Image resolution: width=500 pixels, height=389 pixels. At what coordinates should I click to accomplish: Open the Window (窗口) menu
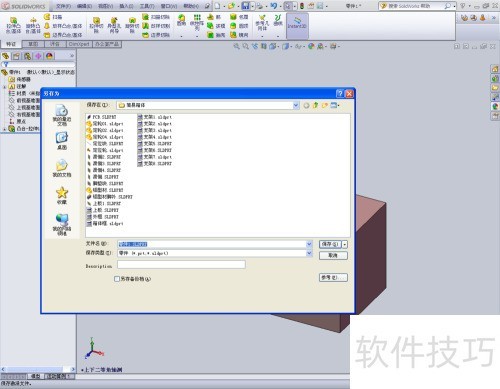tap(169, 6)
